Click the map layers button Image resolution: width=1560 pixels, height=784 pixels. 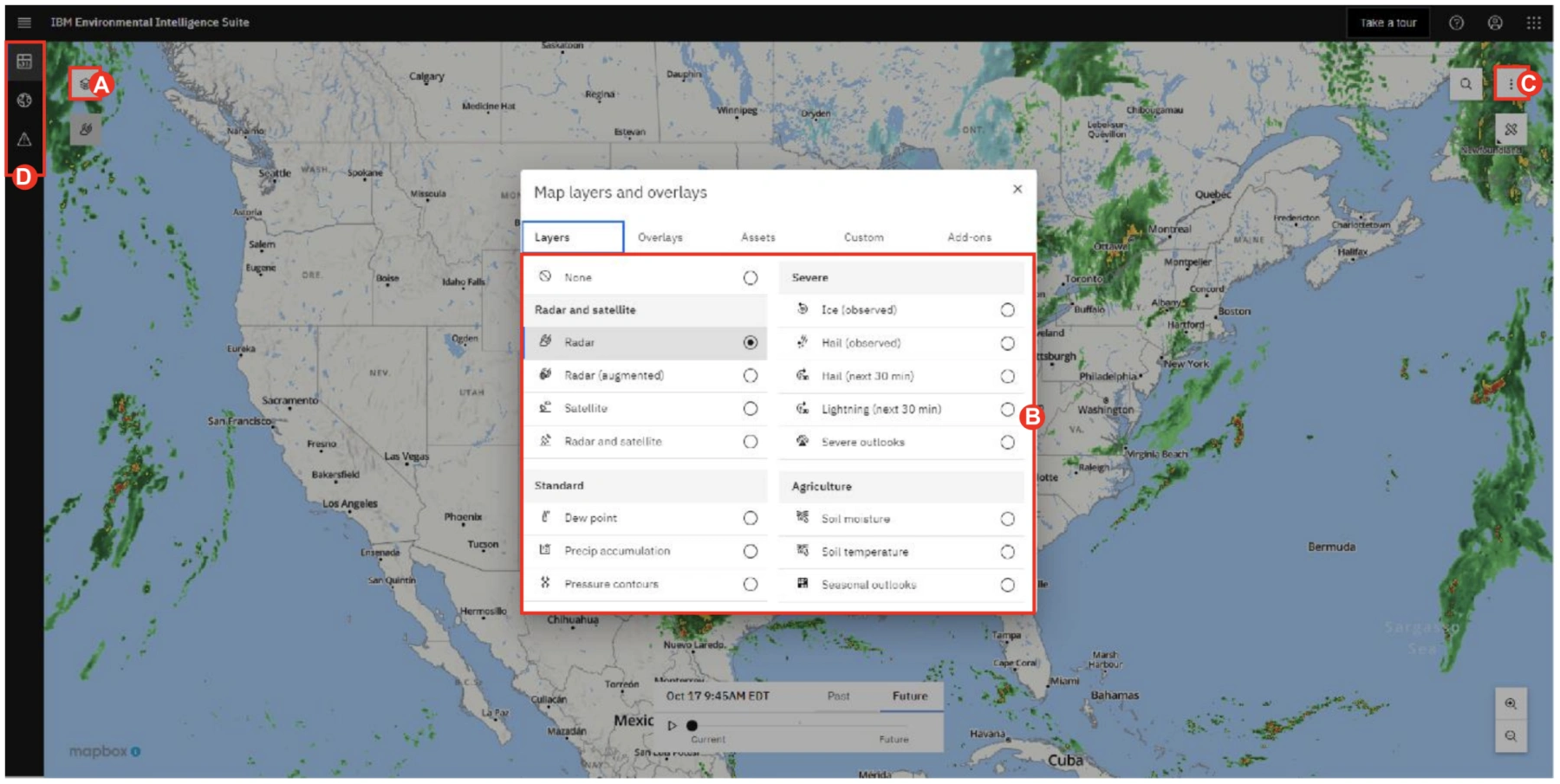(85, 84)
